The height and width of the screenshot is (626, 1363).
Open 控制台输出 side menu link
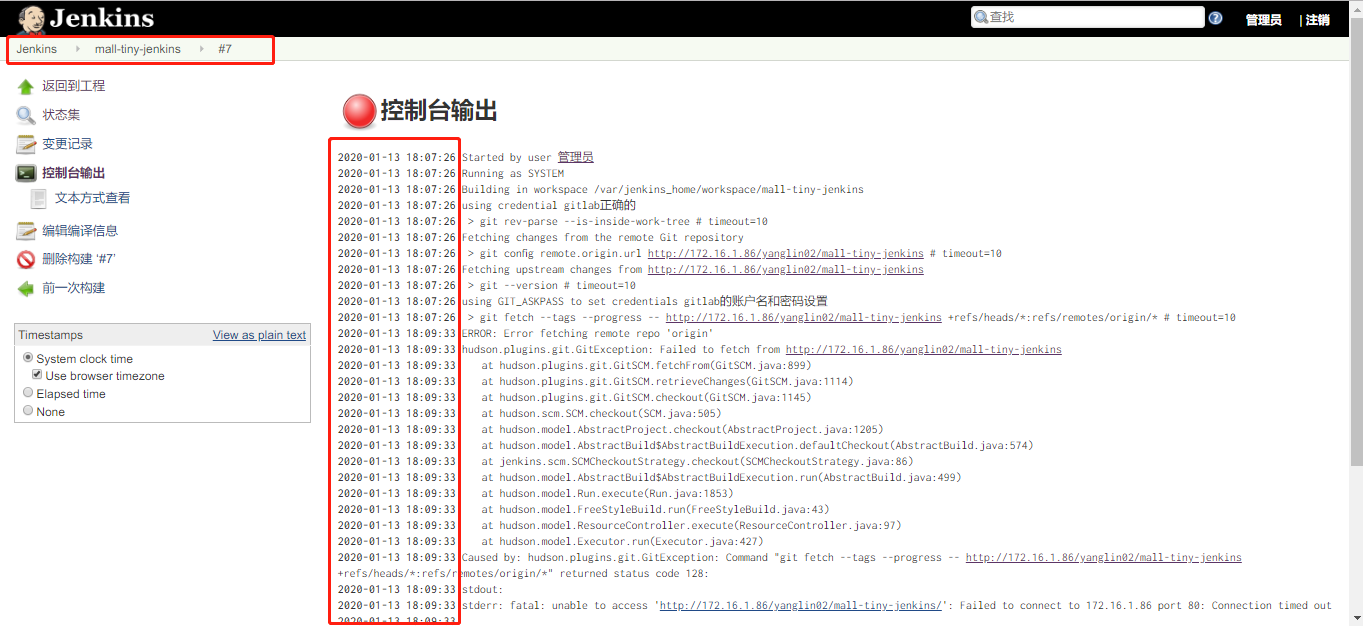tap(73, 173)
